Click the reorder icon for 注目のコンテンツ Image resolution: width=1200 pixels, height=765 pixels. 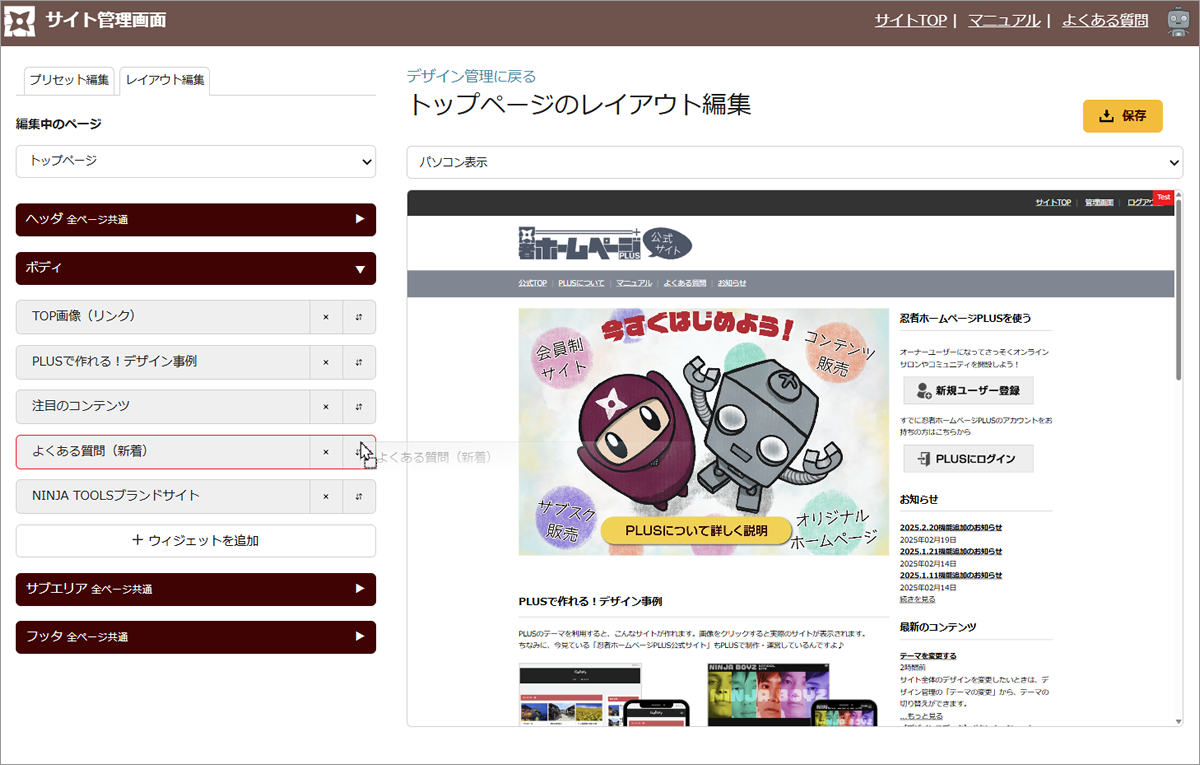(359, 407)
